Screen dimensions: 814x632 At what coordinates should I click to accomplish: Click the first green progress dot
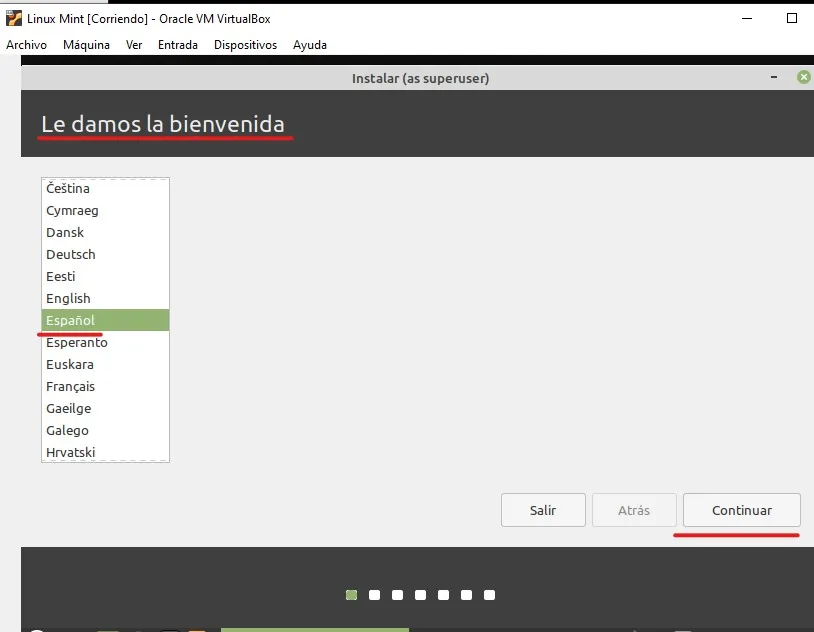(351, 594)
